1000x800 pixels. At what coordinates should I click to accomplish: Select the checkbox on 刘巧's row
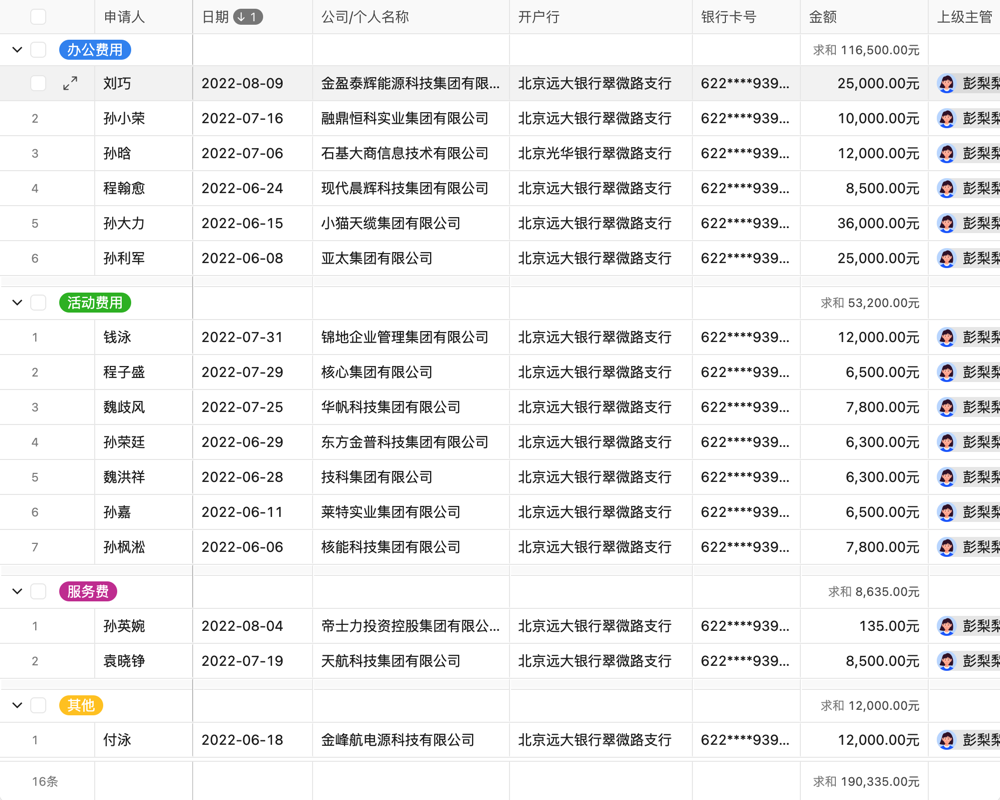click(x=37, y=84)
